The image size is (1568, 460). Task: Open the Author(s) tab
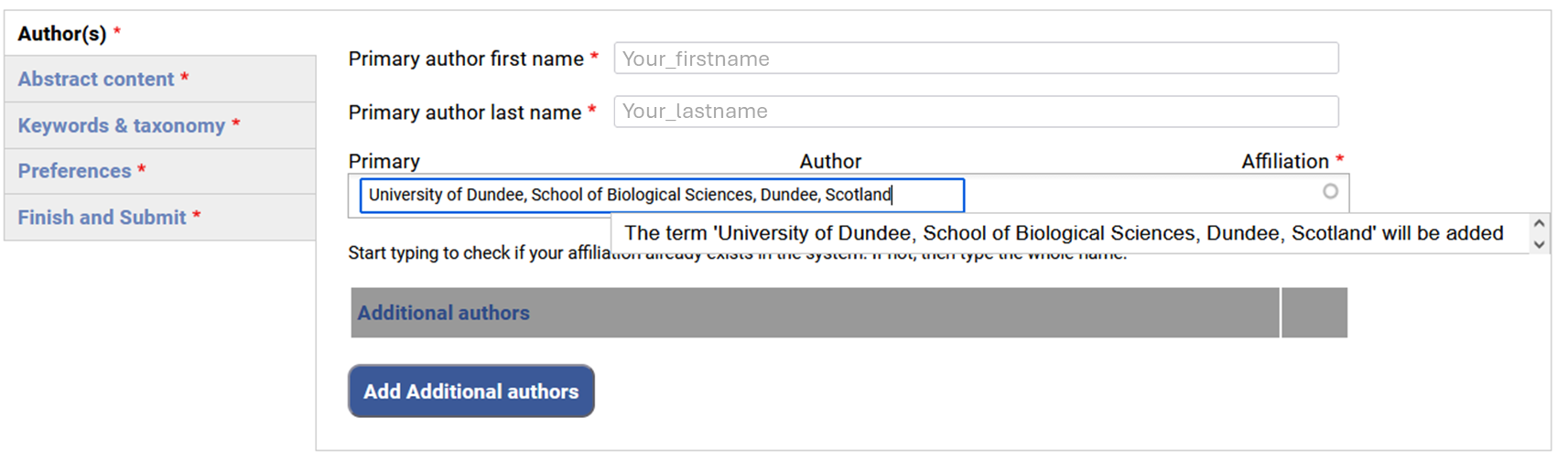[62, 34]
